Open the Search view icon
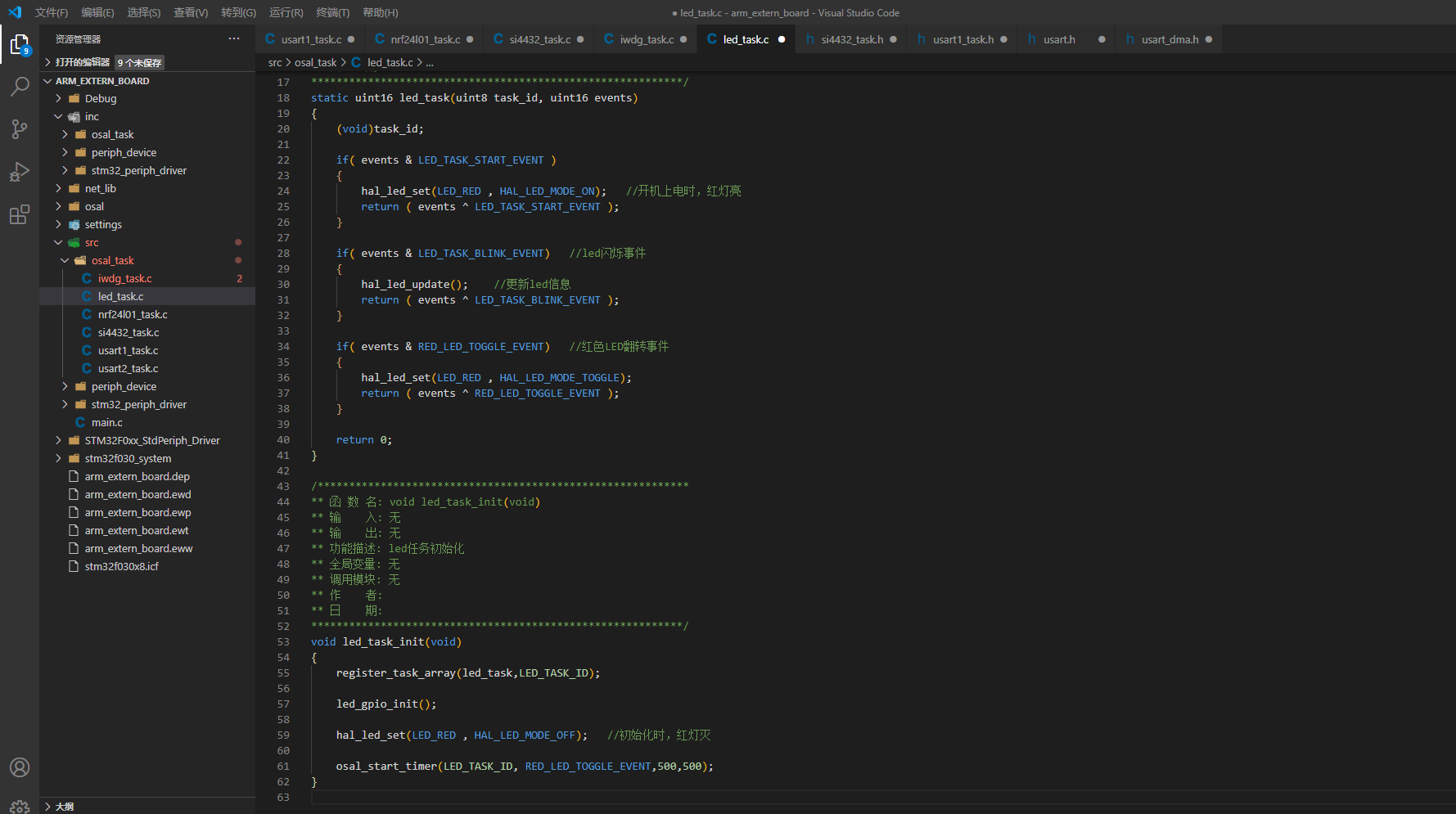1456x814 pixels. (20, 86)
